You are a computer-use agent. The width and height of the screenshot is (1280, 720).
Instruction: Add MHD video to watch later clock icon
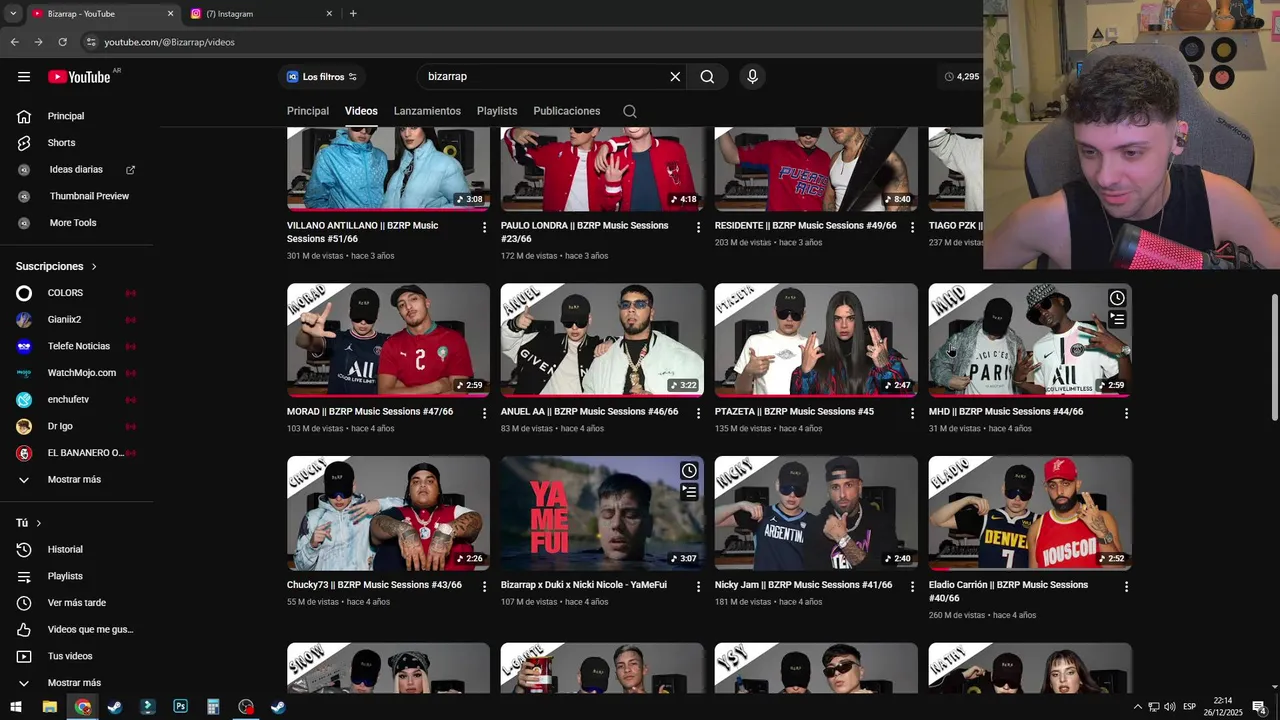pos(1117,298)
